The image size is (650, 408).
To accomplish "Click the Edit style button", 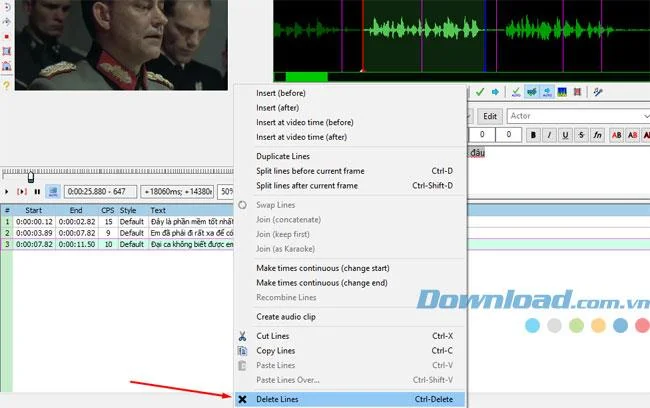I will [x=490, y=116].
